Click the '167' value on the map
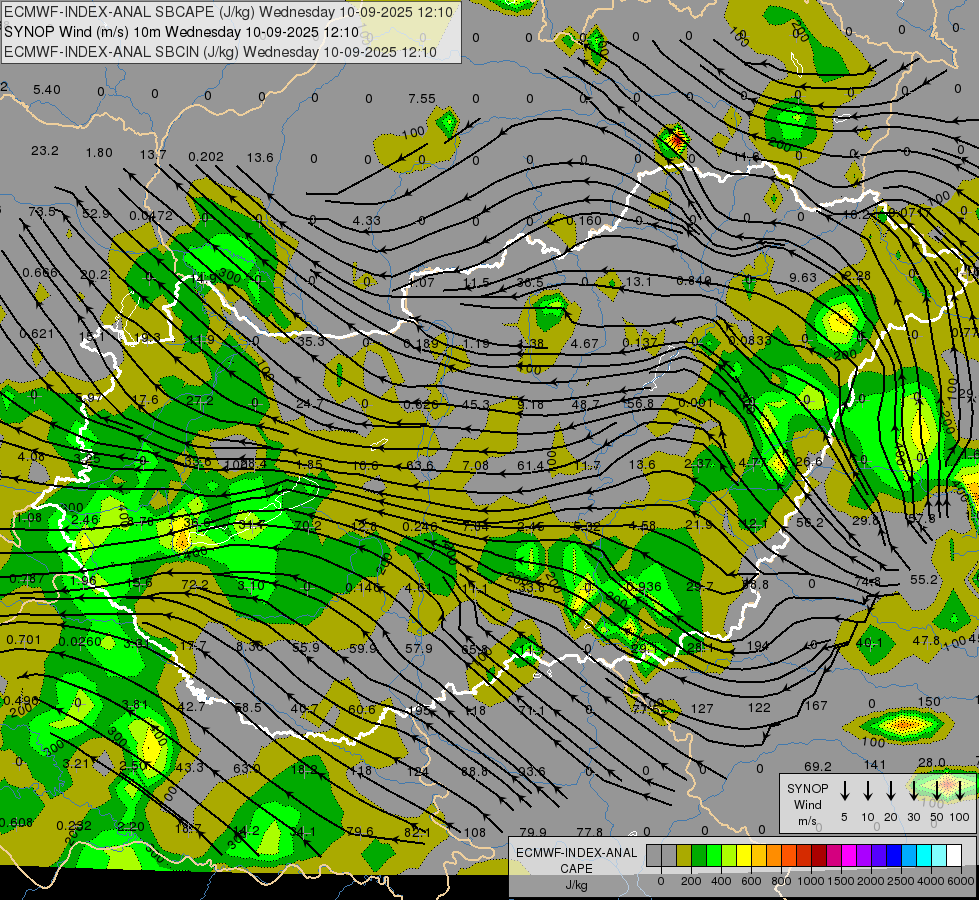The image size is (979, 900). (x=816, y=706)
